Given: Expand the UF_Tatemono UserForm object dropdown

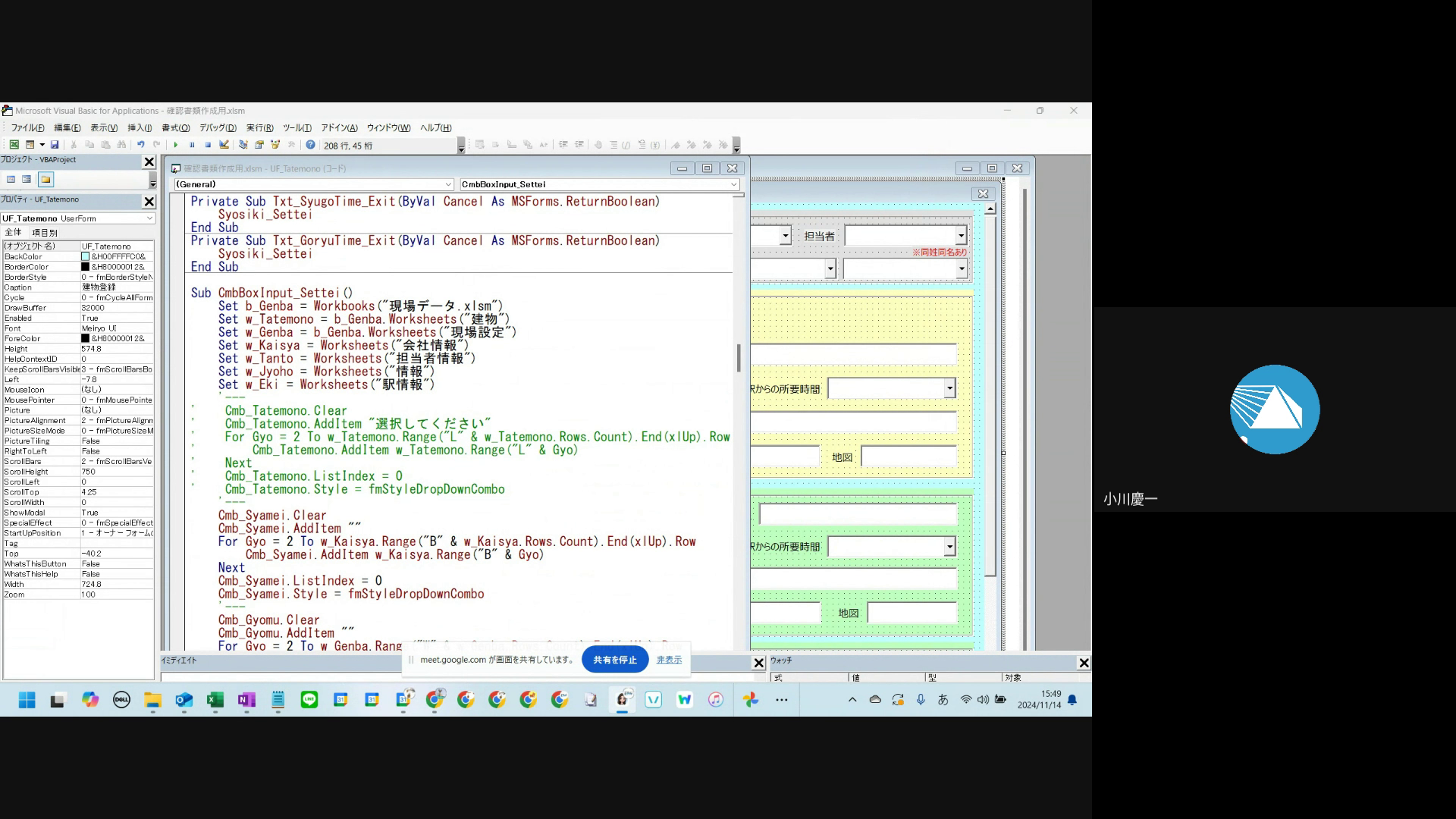Looking at the screenshot, I should (x=149, y=218).
